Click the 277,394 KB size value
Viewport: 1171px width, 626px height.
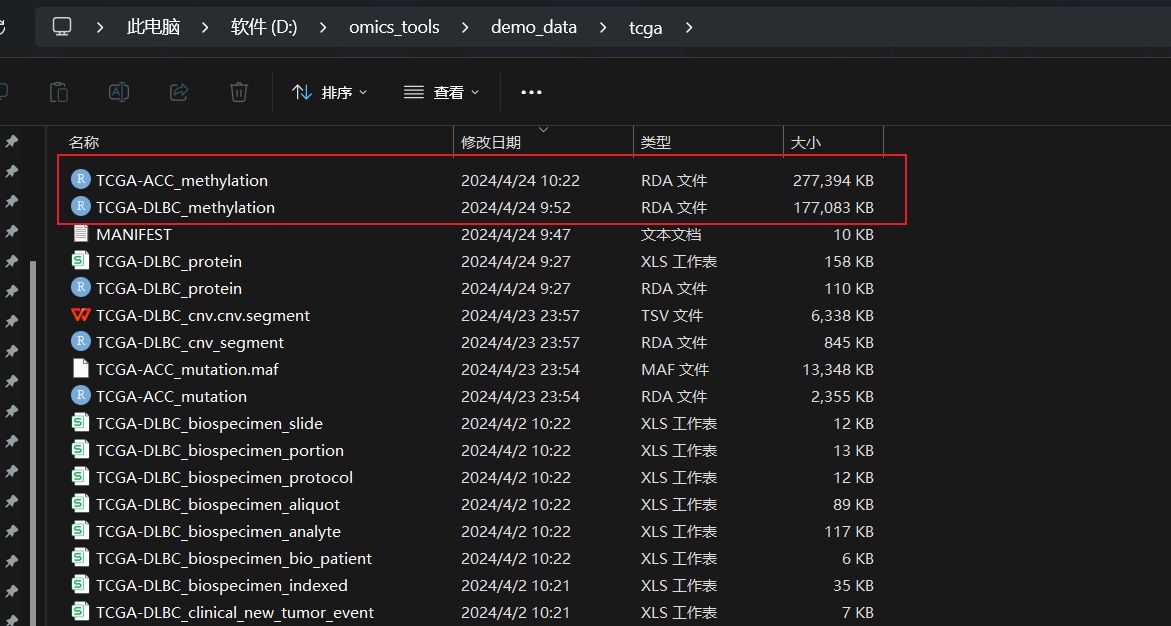point(833,180)
